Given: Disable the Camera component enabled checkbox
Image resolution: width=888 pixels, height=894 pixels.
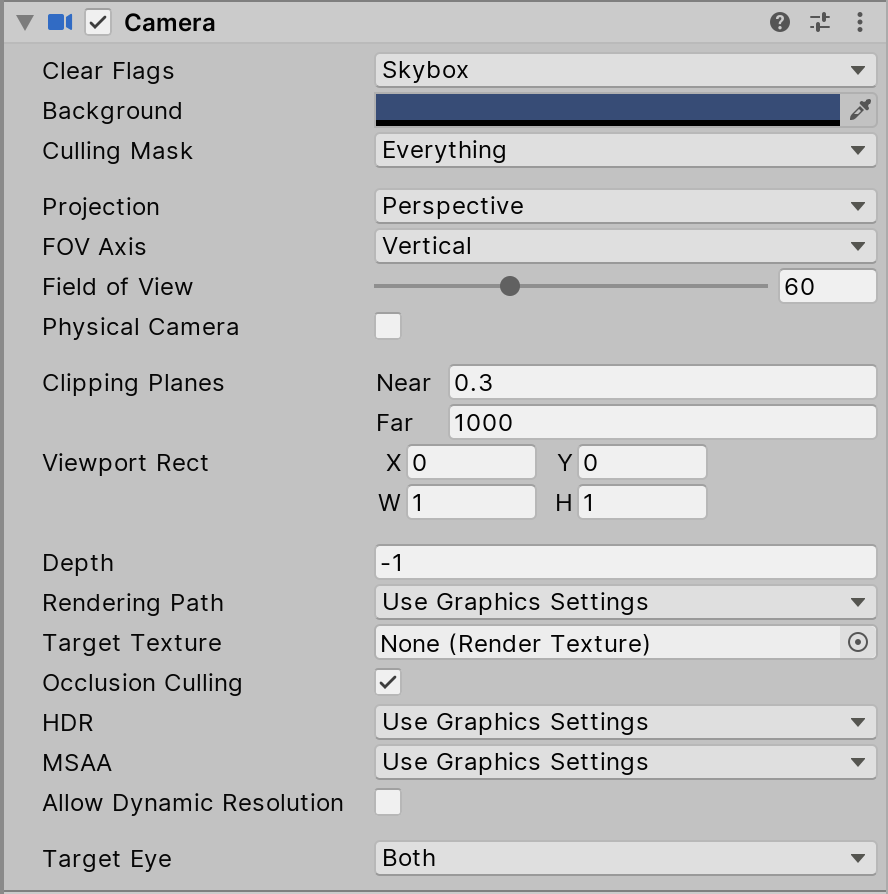Looking at the screenshot, I should coord(98,22).
